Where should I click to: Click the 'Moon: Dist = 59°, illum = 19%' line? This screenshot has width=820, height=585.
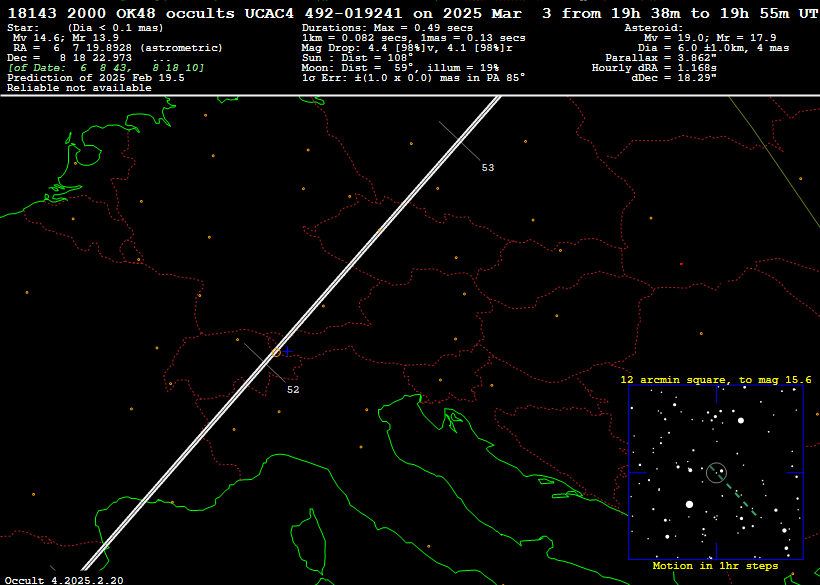[401, 68]
